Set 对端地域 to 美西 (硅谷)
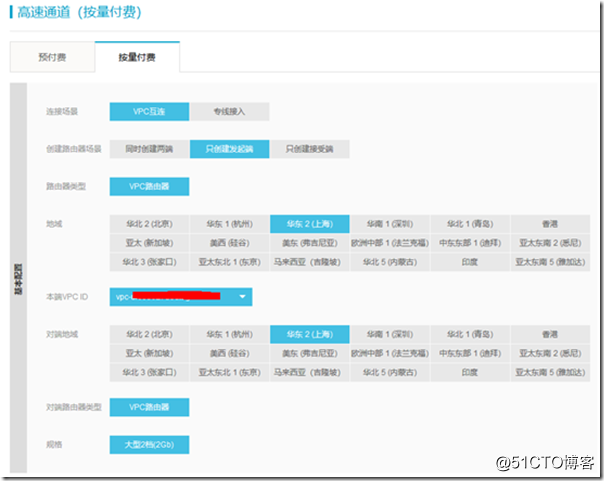The width and height of the screenshot is (604, 481). 230,354
